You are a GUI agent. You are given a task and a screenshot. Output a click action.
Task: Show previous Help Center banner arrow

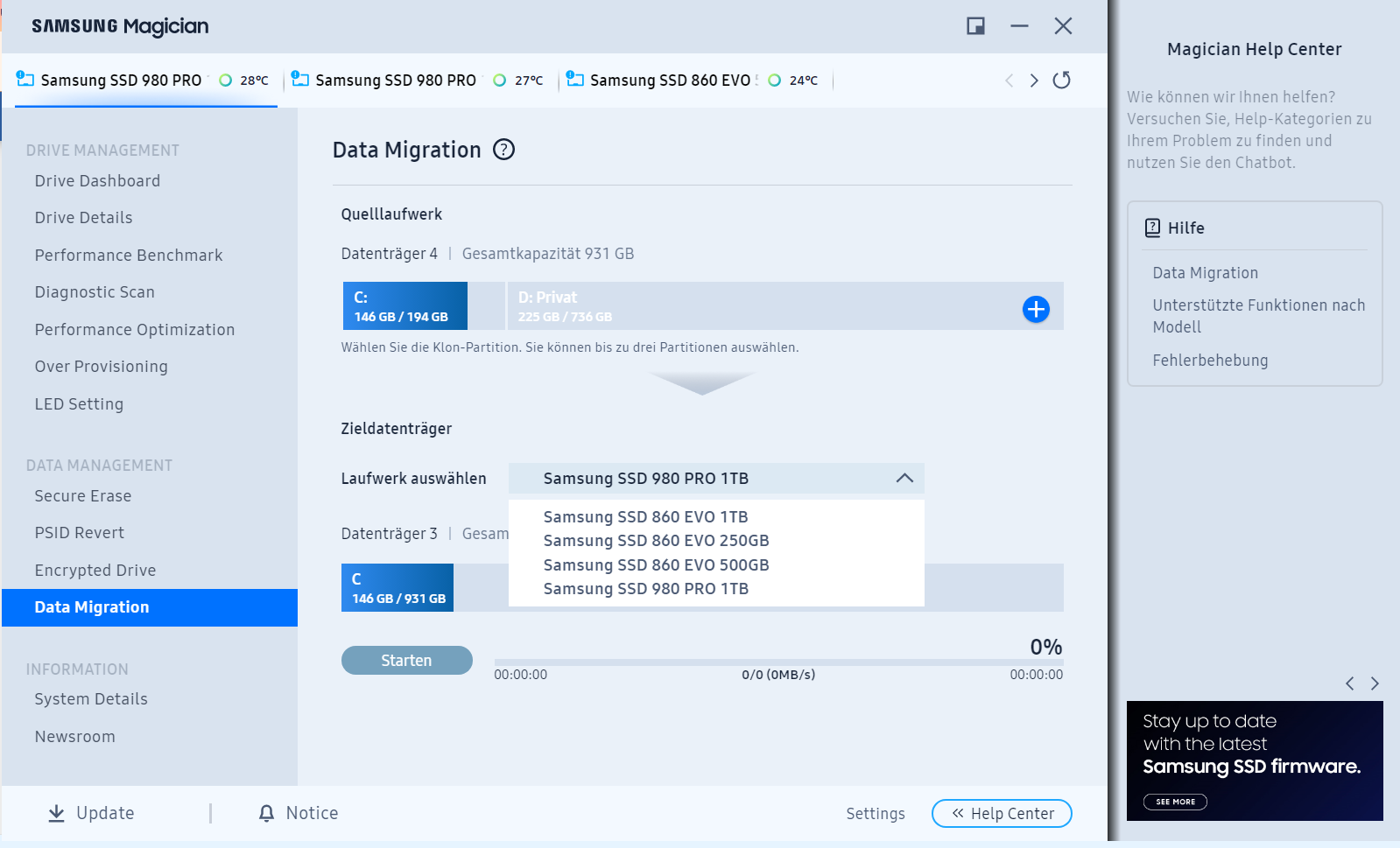tap(1350, 683)
